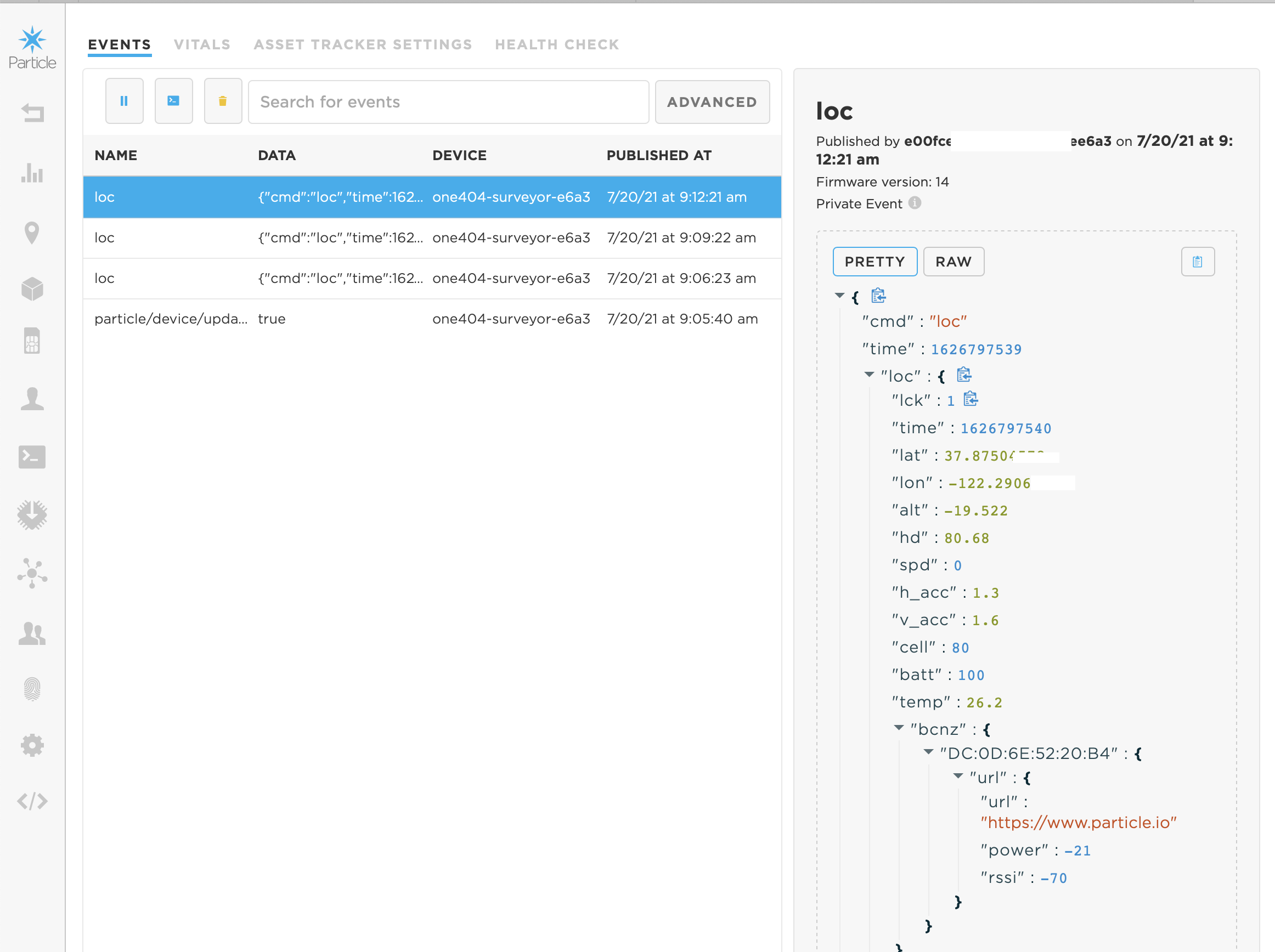Collapse the "bcnz" JSON object

(x=899, y=728)
